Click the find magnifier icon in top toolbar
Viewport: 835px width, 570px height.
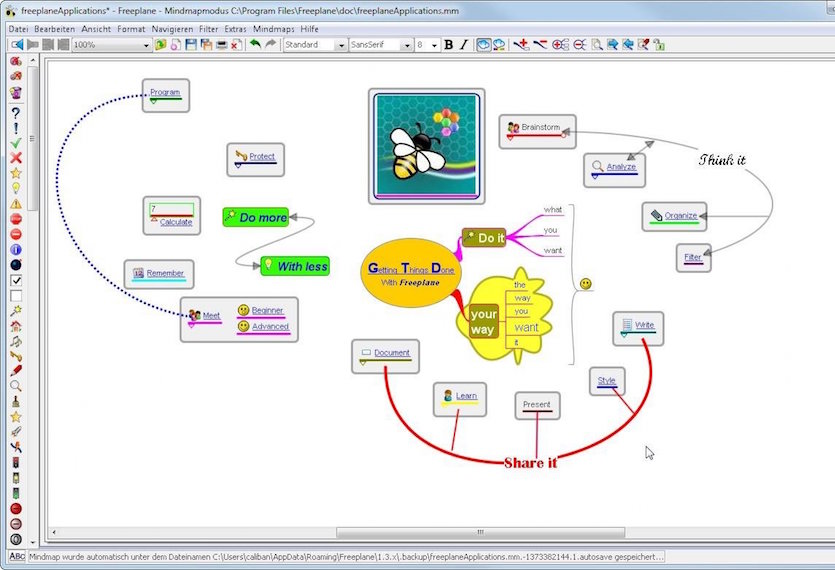pyautogui.click(x=597, y=45)
